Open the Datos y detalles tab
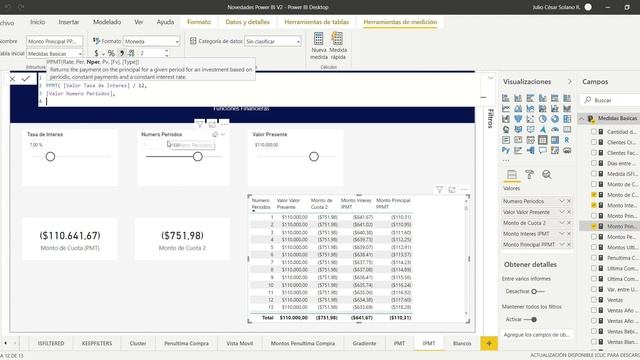 click(x=247, y=22)
